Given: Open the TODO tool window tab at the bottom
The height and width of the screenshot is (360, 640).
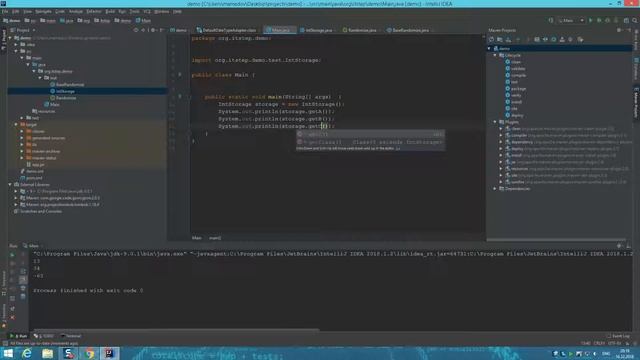Looking at the screenshot, I should coord(44,336).
